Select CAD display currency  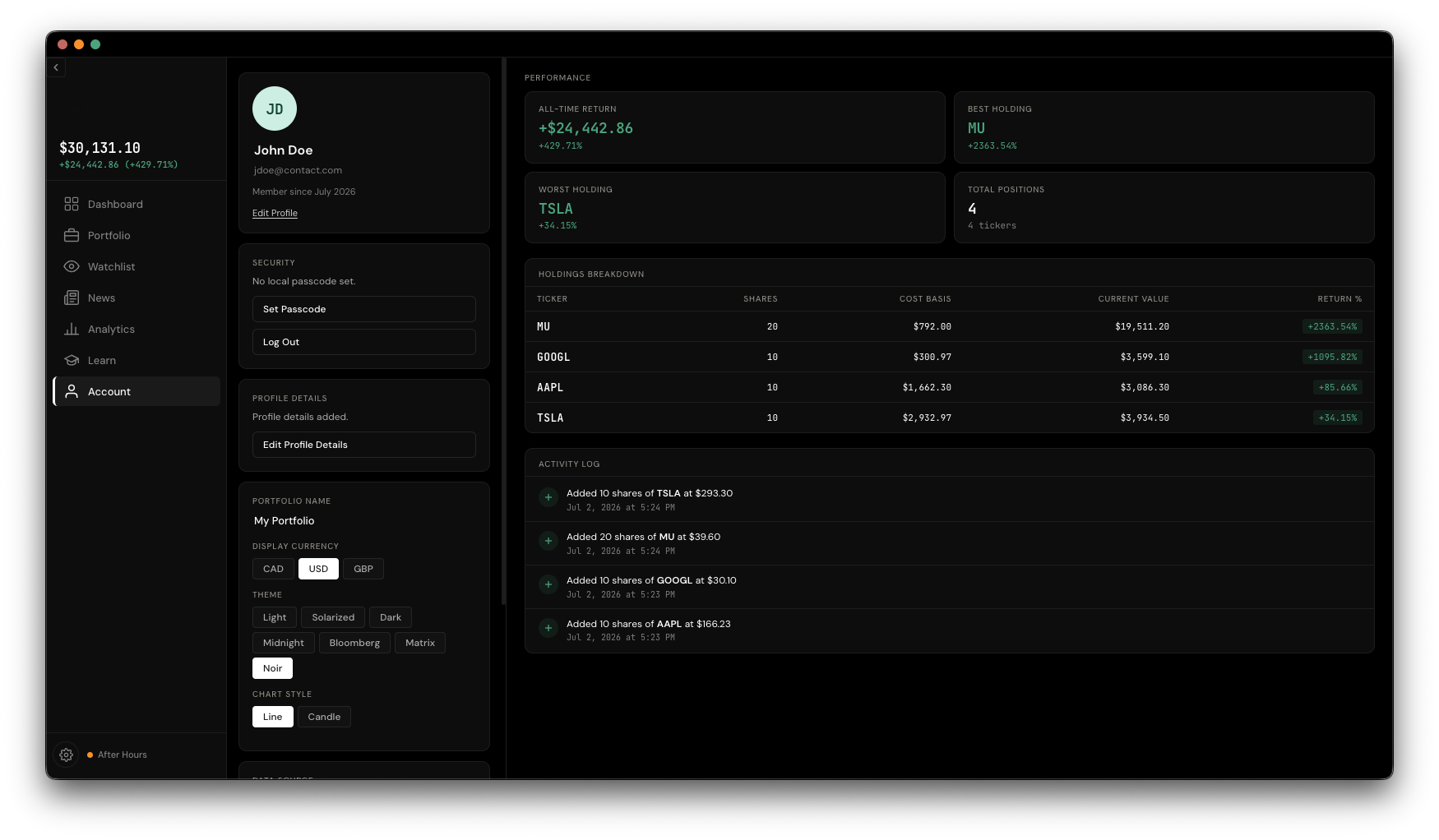pyautogui.click(x=273, y=569)
